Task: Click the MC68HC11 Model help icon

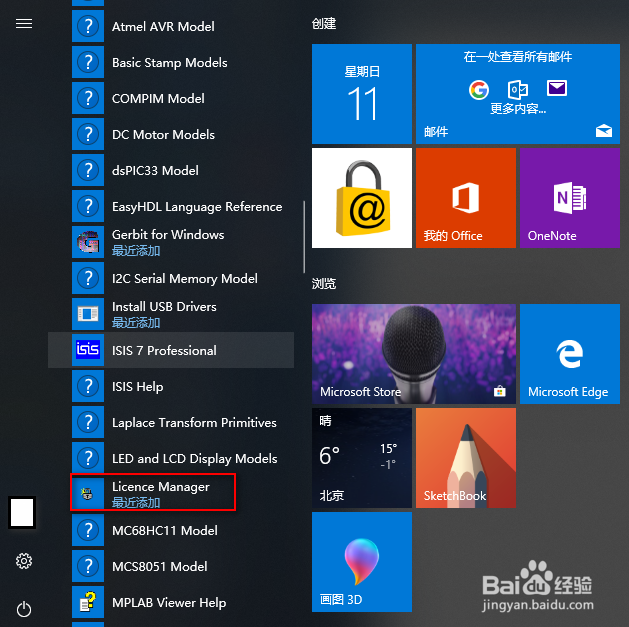Action: [88, 530]
